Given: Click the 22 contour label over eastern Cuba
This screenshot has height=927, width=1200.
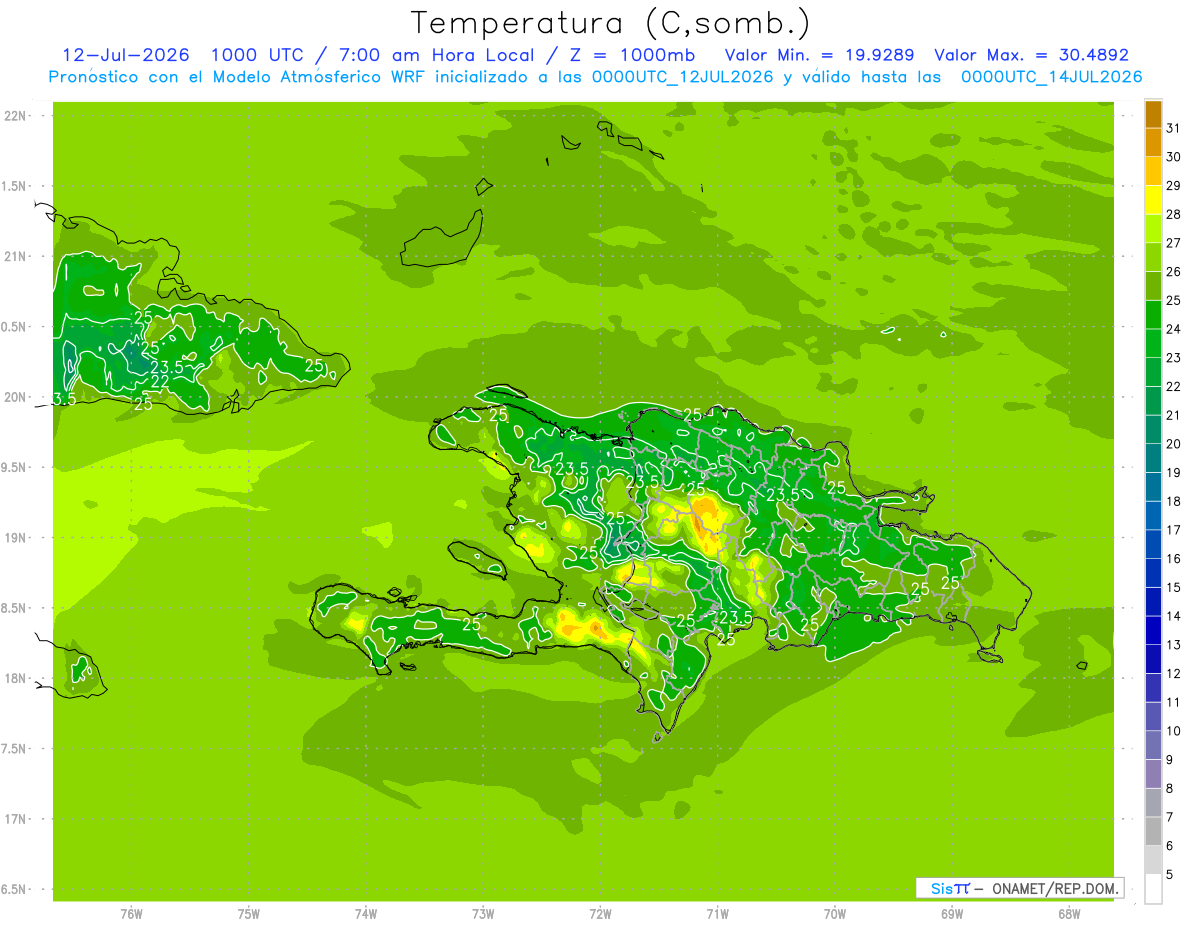Looking at the screenshot, I should pyautogui.click(x=160, y=381).
